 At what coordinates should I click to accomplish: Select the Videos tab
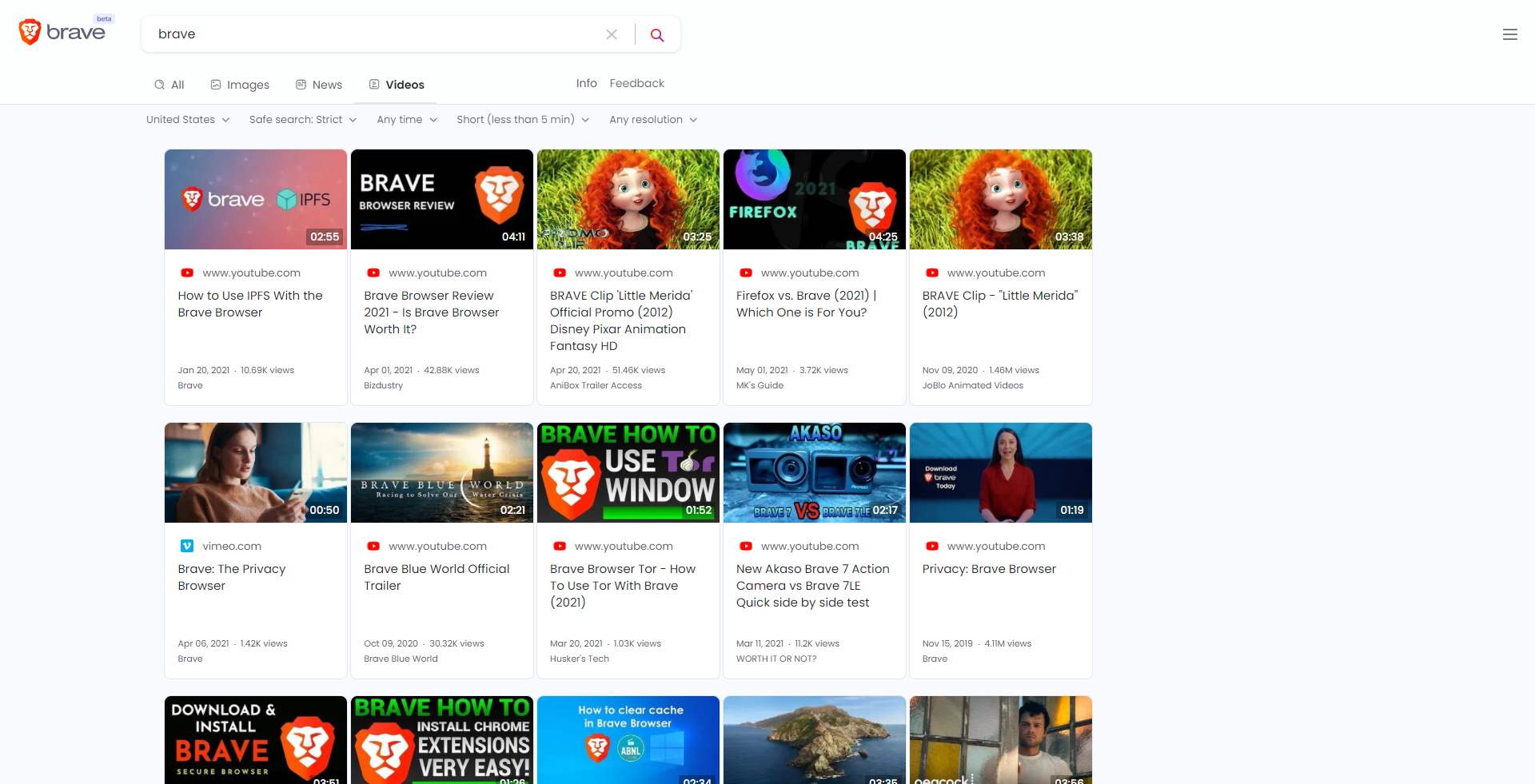coord(397,85)
